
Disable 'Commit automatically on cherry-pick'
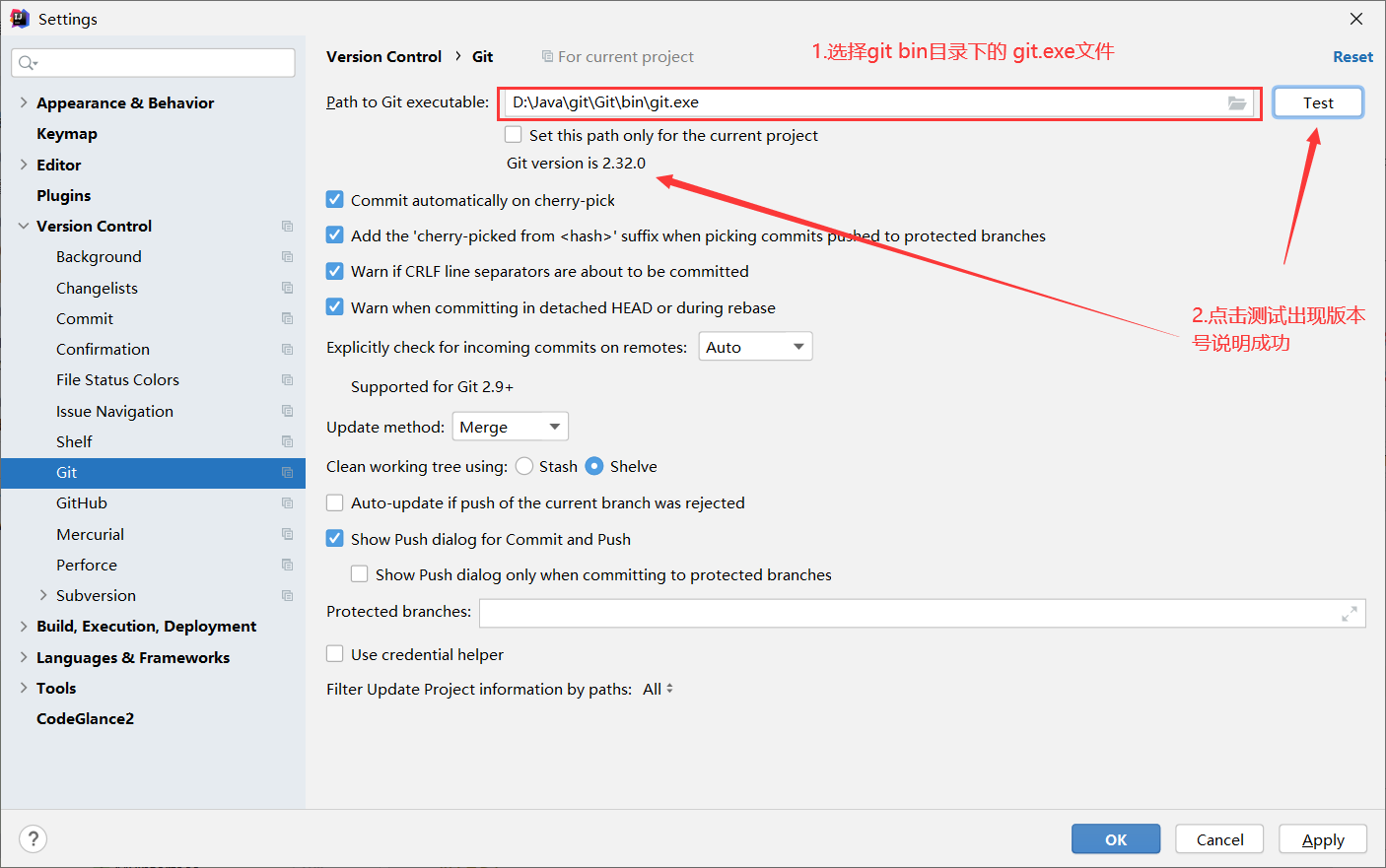click(334, 199)
